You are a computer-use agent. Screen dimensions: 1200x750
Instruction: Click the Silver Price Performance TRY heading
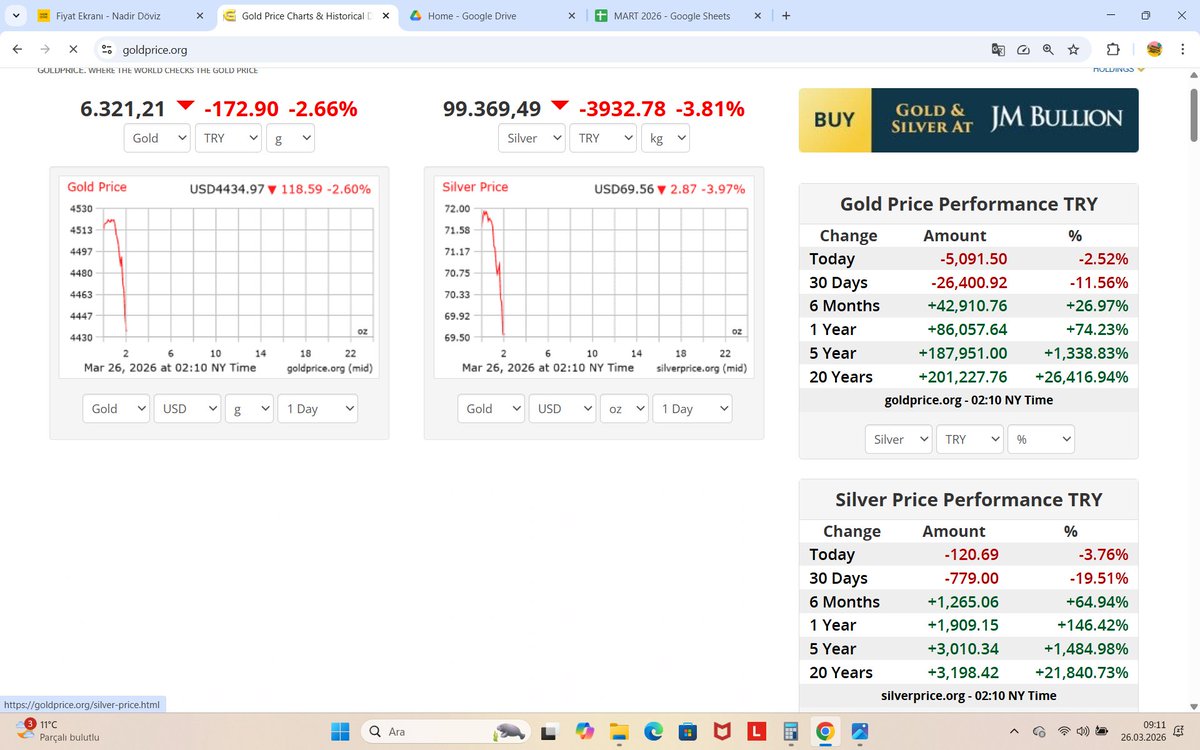[968, 499]
